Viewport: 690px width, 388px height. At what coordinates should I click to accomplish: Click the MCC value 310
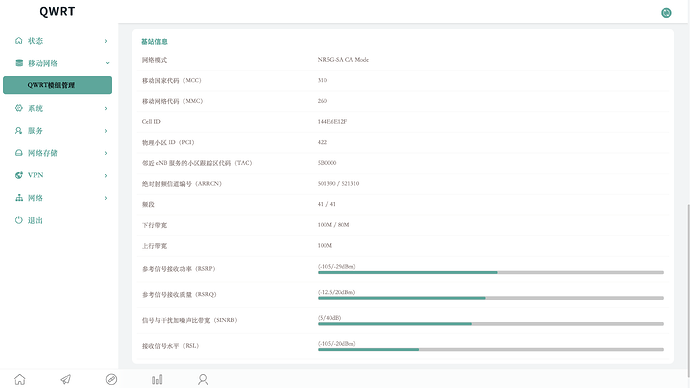322,81
